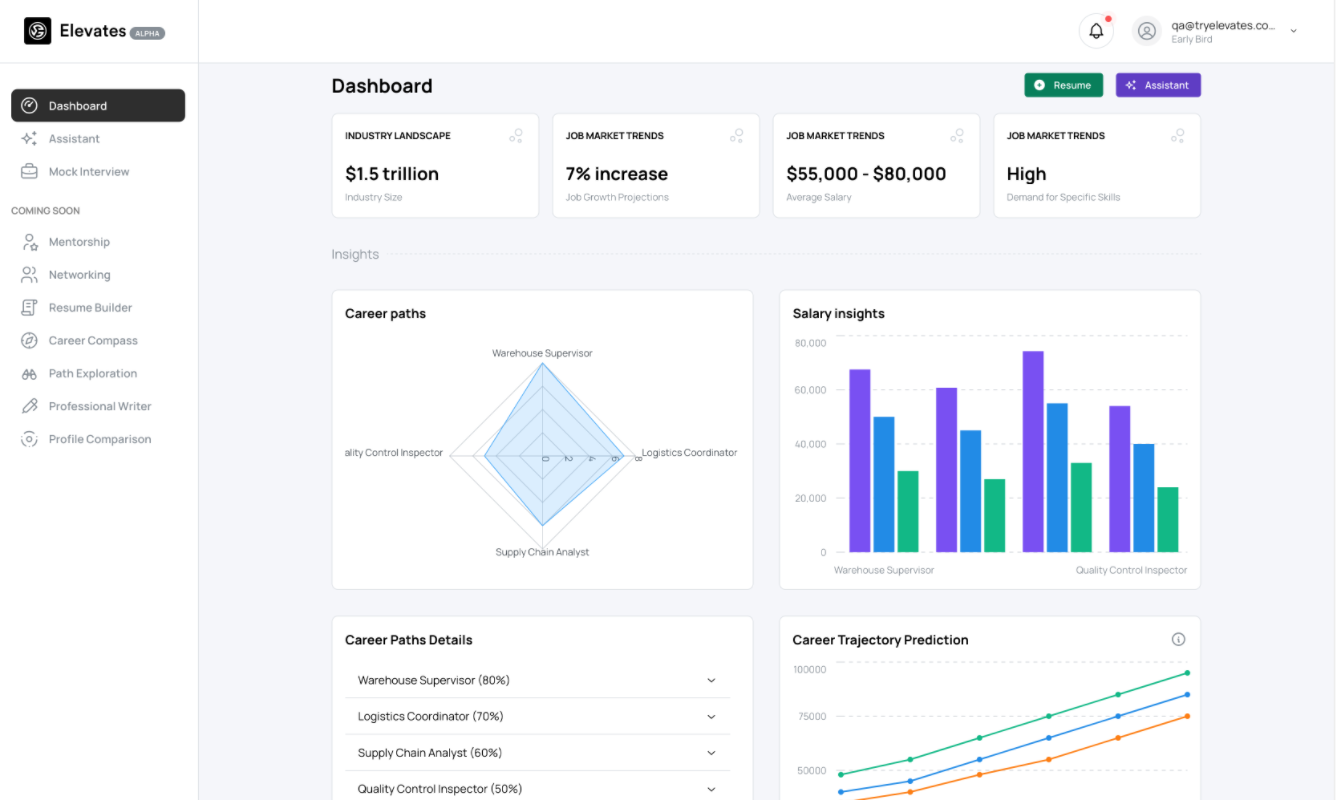Click the user avatar icon
The image size is (1336, 800).
[1147, 31]
